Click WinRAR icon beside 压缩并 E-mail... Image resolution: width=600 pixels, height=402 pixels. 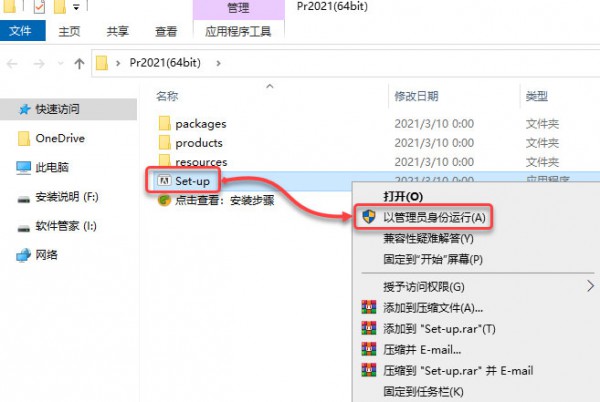[369, 349]
